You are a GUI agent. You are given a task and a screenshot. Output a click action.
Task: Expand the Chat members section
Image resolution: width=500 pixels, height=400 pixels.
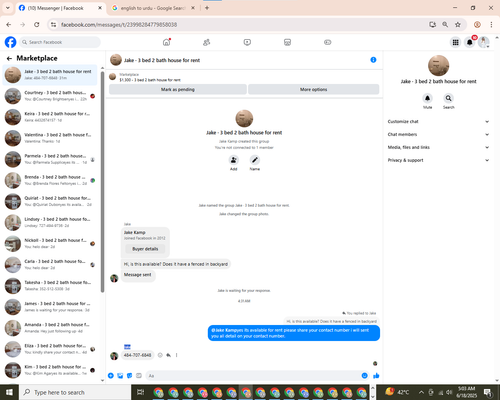click(x=438, y=134)
